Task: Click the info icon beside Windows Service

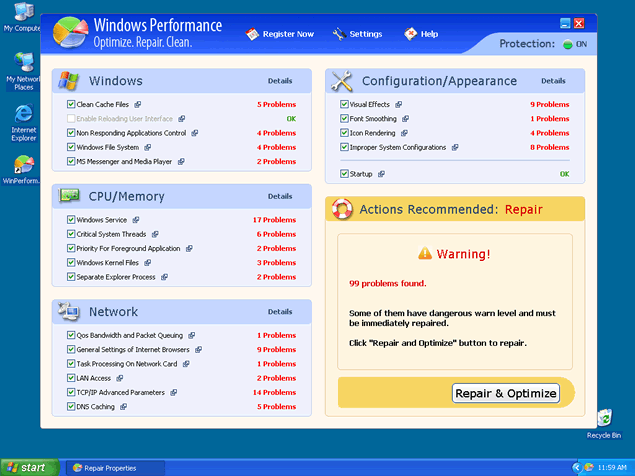Action: click(135, 220)
